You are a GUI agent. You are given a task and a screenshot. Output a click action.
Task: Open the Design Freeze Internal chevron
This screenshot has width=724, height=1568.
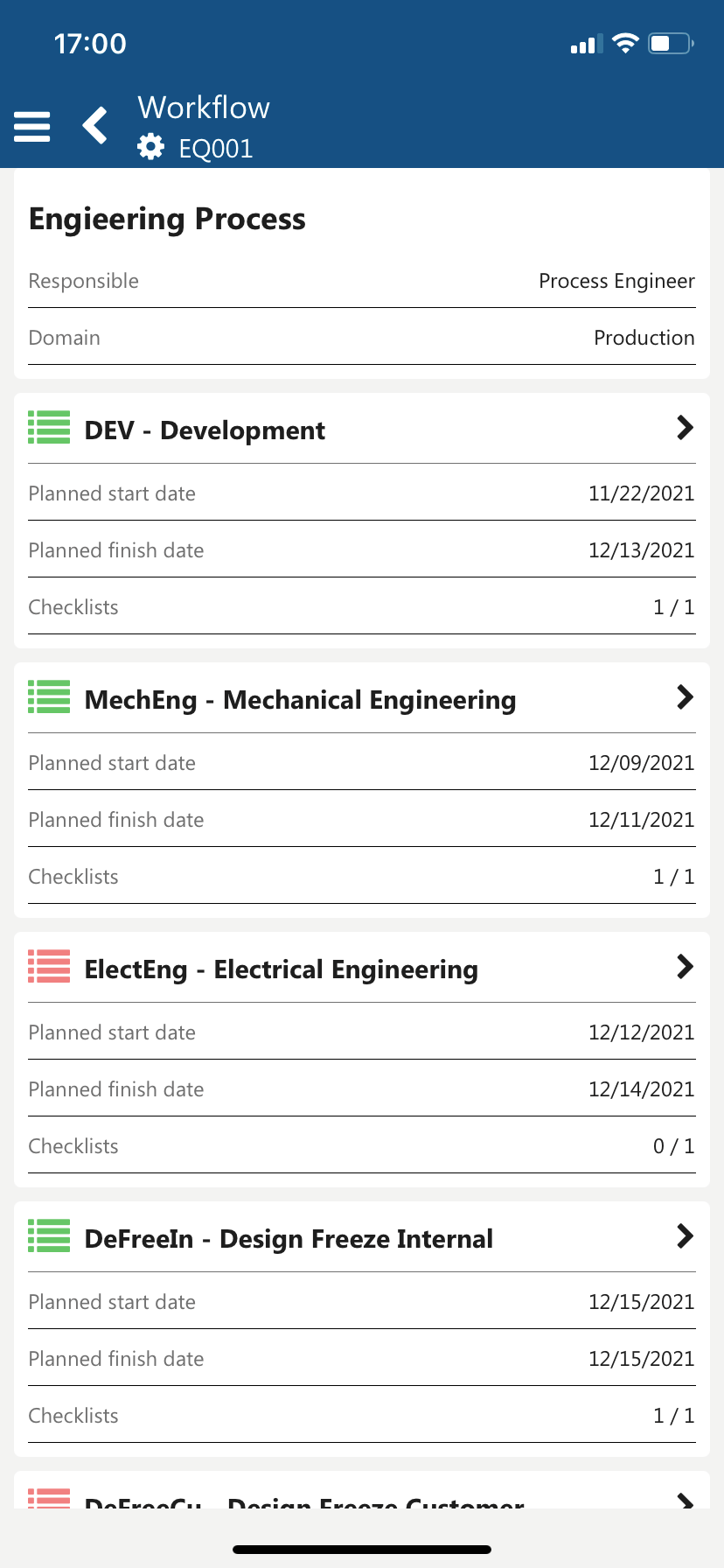pyautogui.click(x=685, y=1236)
